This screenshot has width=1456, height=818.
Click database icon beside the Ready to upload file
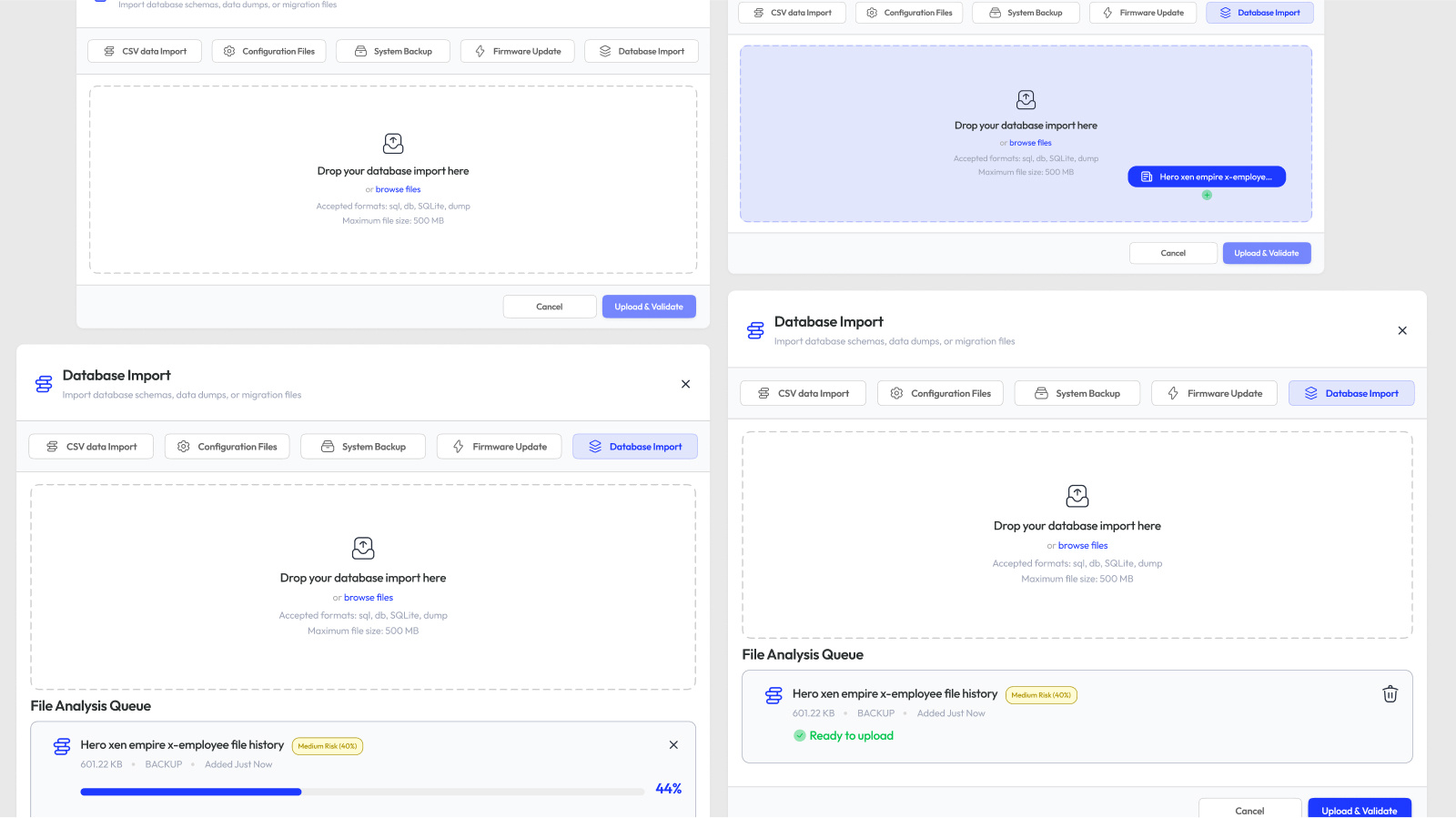click(x=773, y=696)
